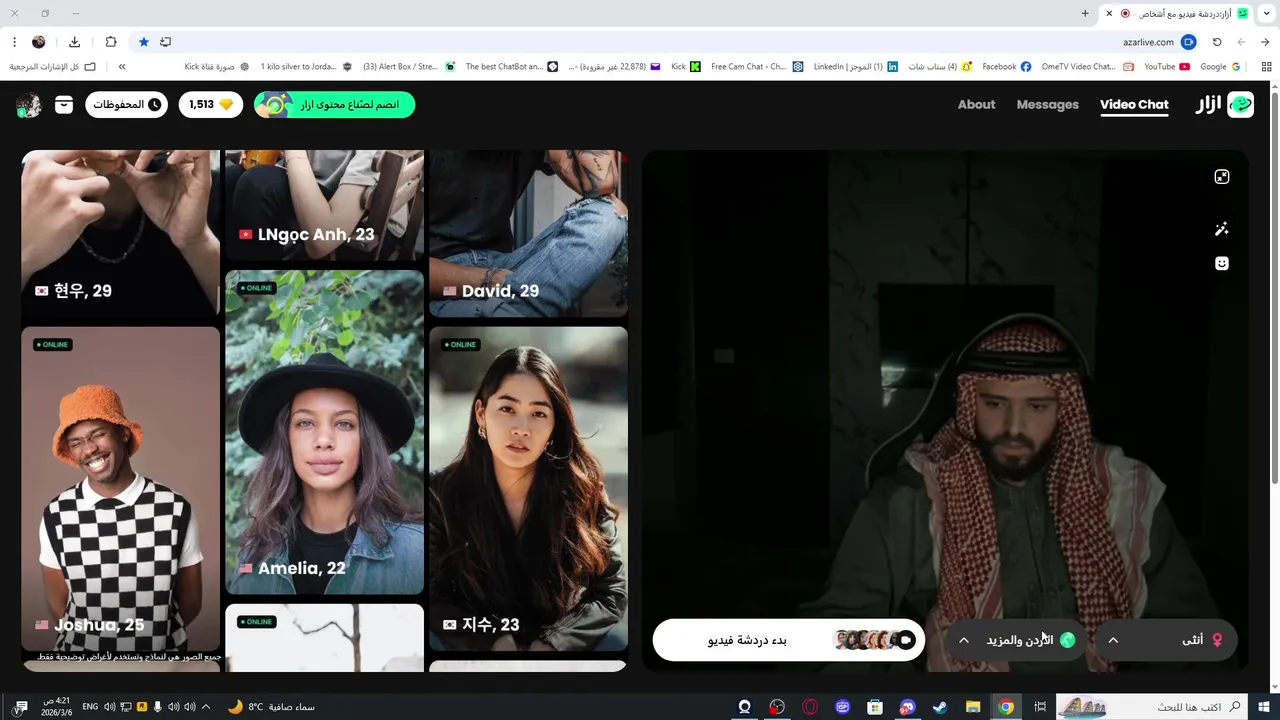Select Amelia, 22 profile card
Viewport: 1280px width, 720px height.
[325, 432]
